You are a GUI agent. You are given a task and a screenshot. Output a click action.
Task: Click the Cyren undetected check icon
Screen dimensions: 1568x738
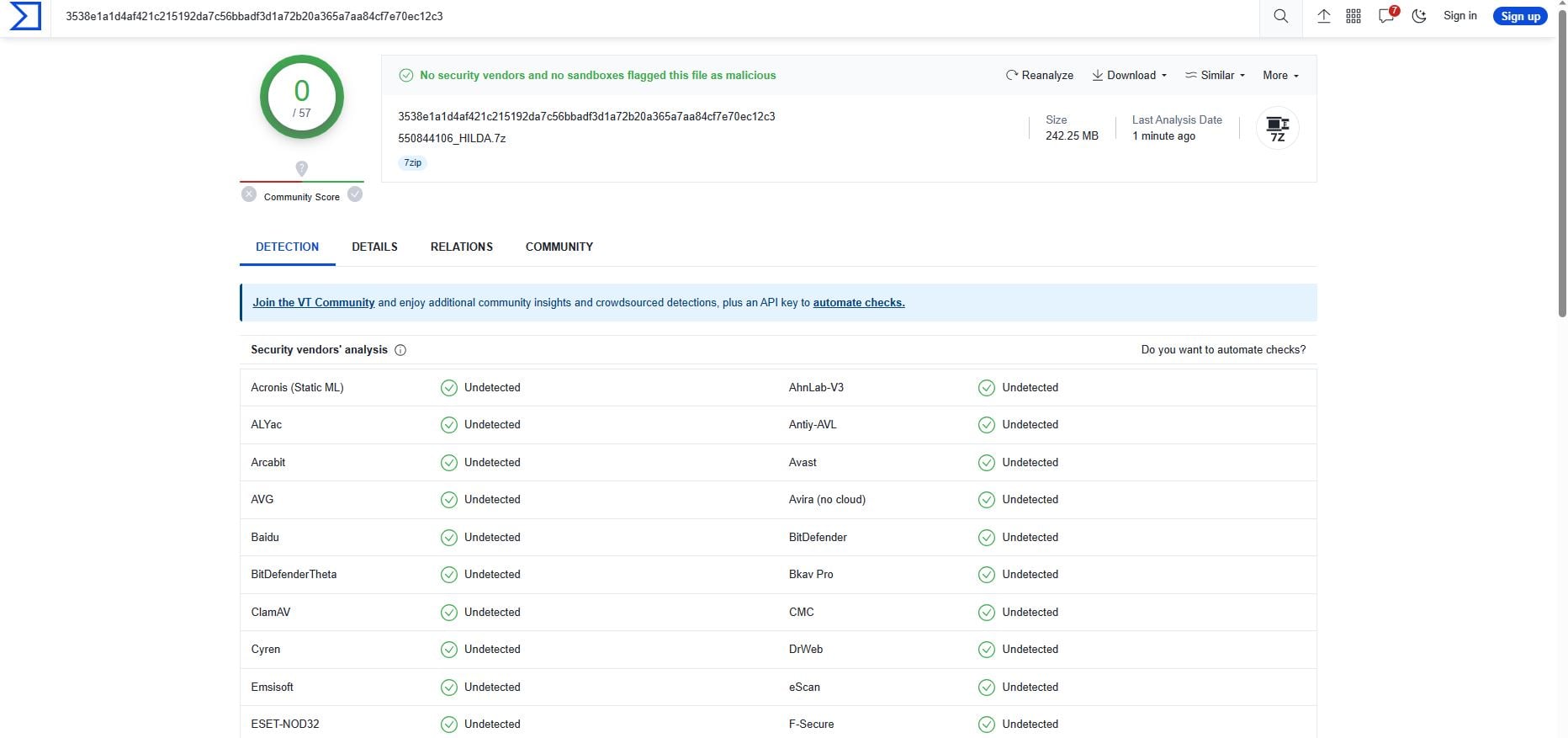[449, 650]
